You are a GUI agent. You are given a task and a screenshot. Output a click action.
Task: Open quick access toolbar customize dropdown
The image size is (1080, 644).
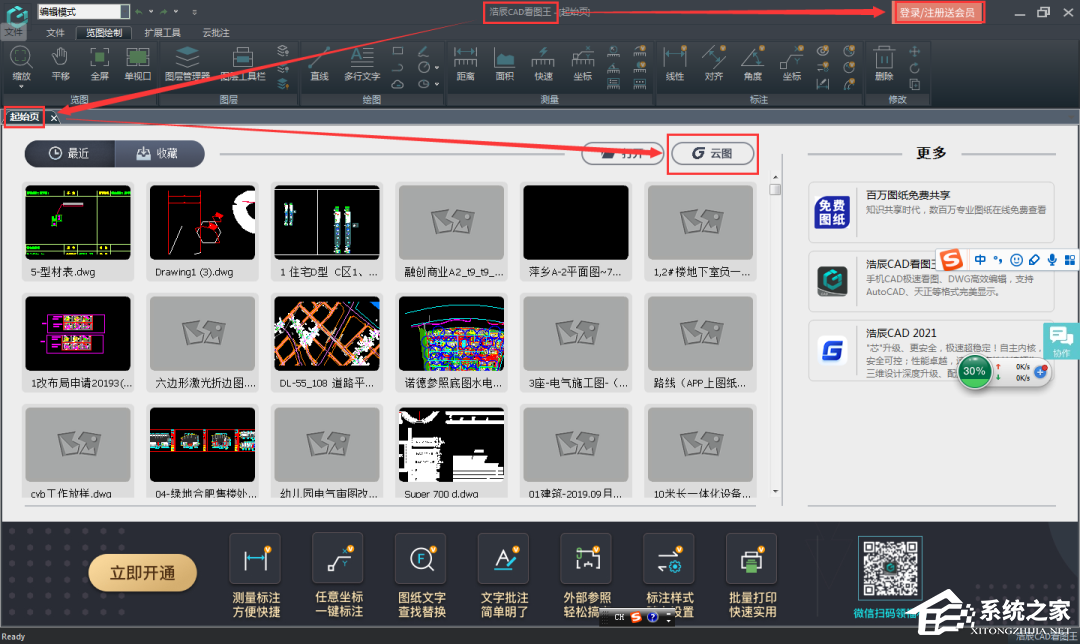(194, 12)
